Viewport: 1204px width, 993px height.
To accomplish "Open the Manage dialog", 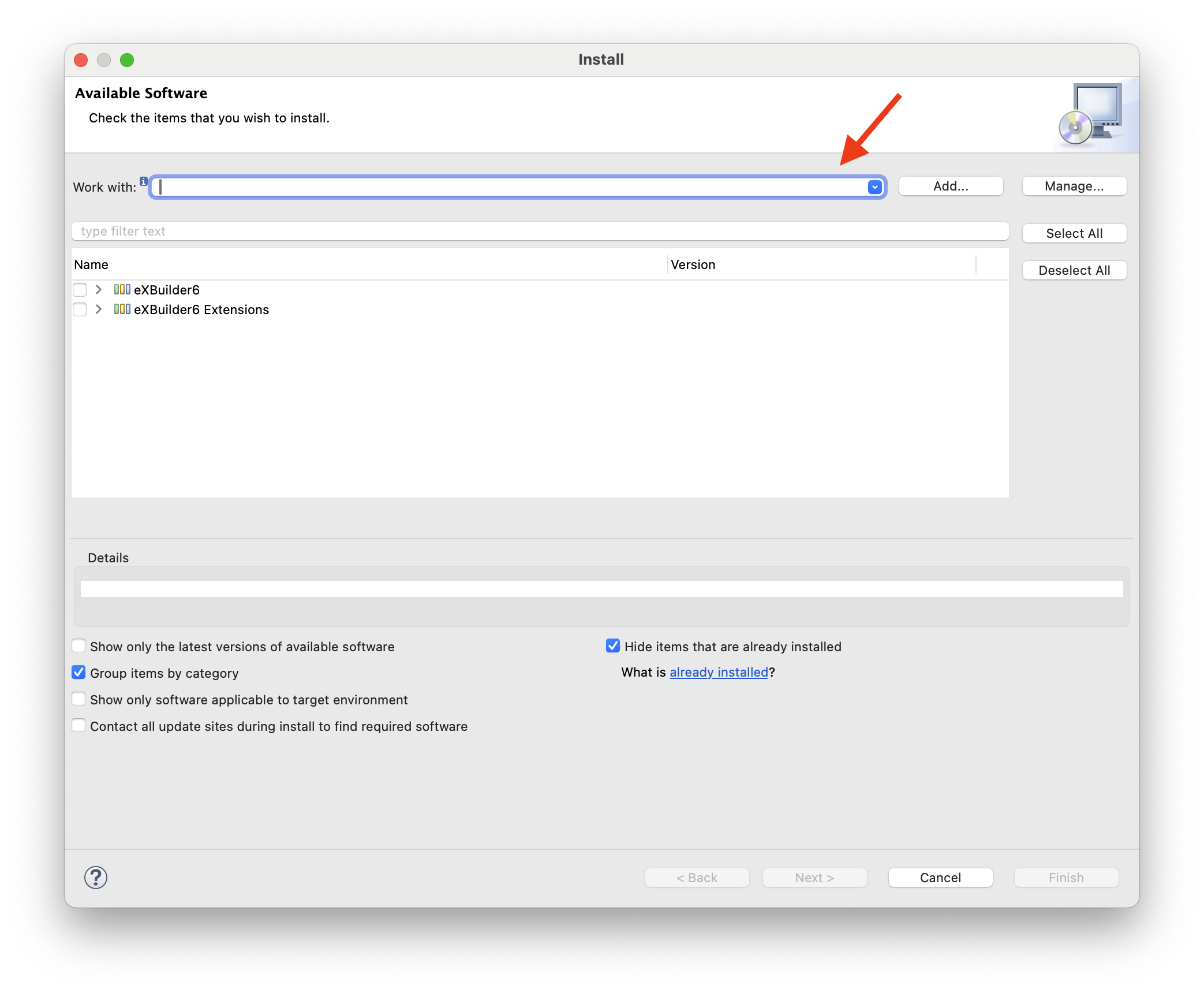I will (x=1074, y=185).
